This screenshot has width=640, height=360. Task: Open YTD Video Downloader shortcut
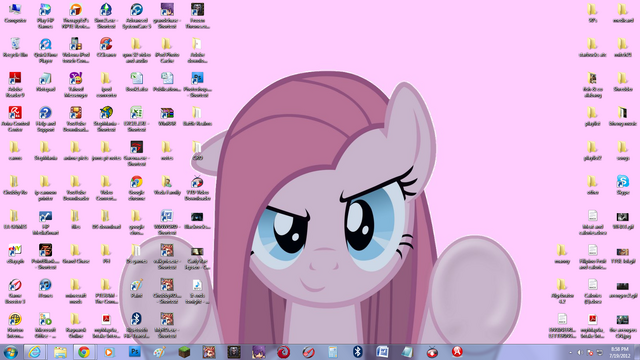pyautogui.click(x=197, y=188)
